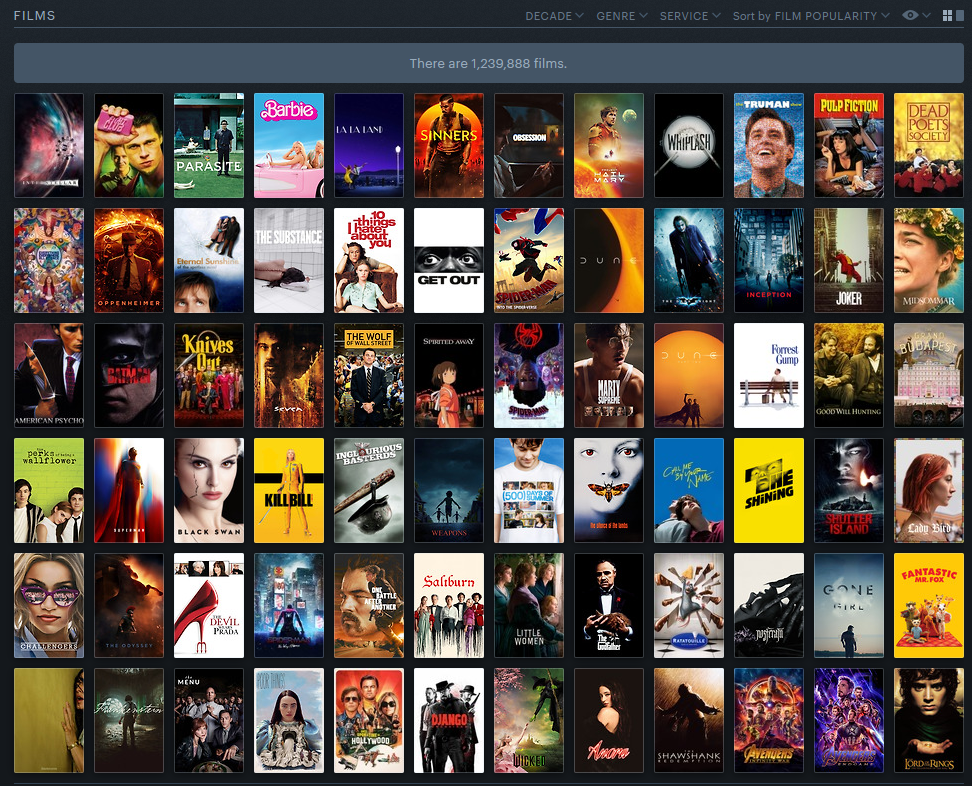This screenshot has height=786, width=972.
Task: Open the Shutter Island poster
Action: click(x=849, y=490)
